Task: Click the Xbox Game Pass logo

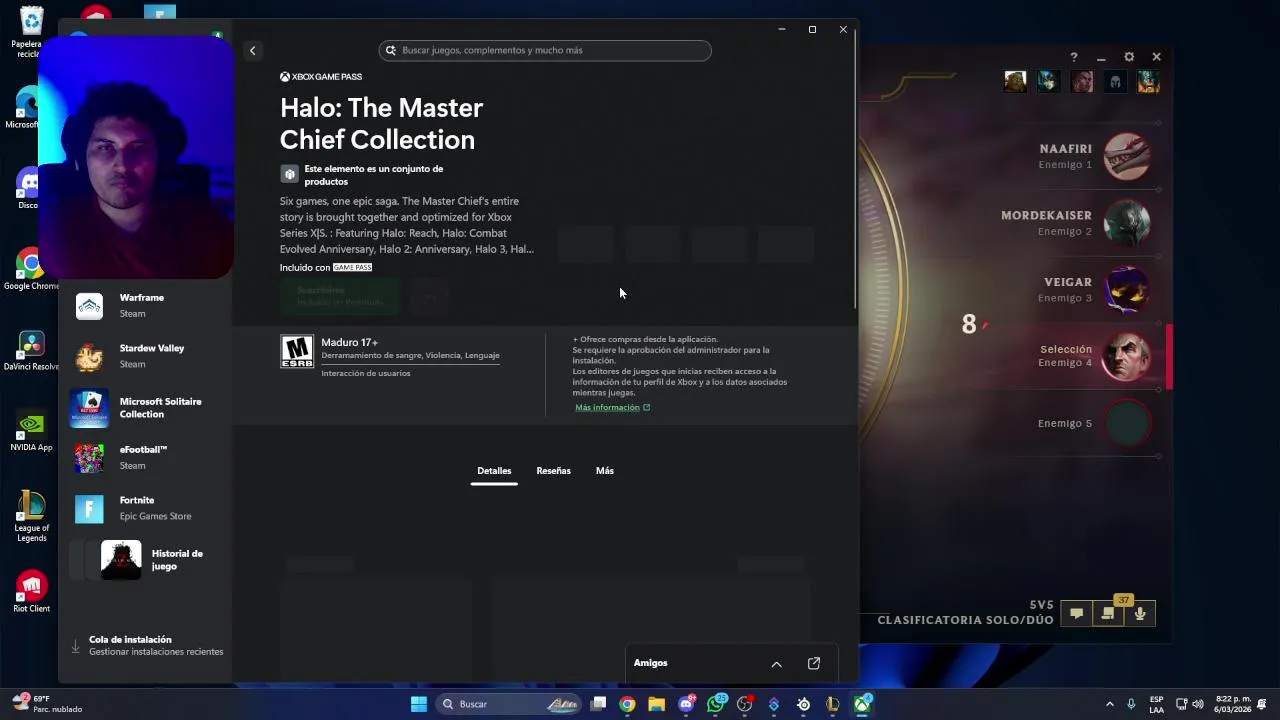Action: click(x=321, y=77)
